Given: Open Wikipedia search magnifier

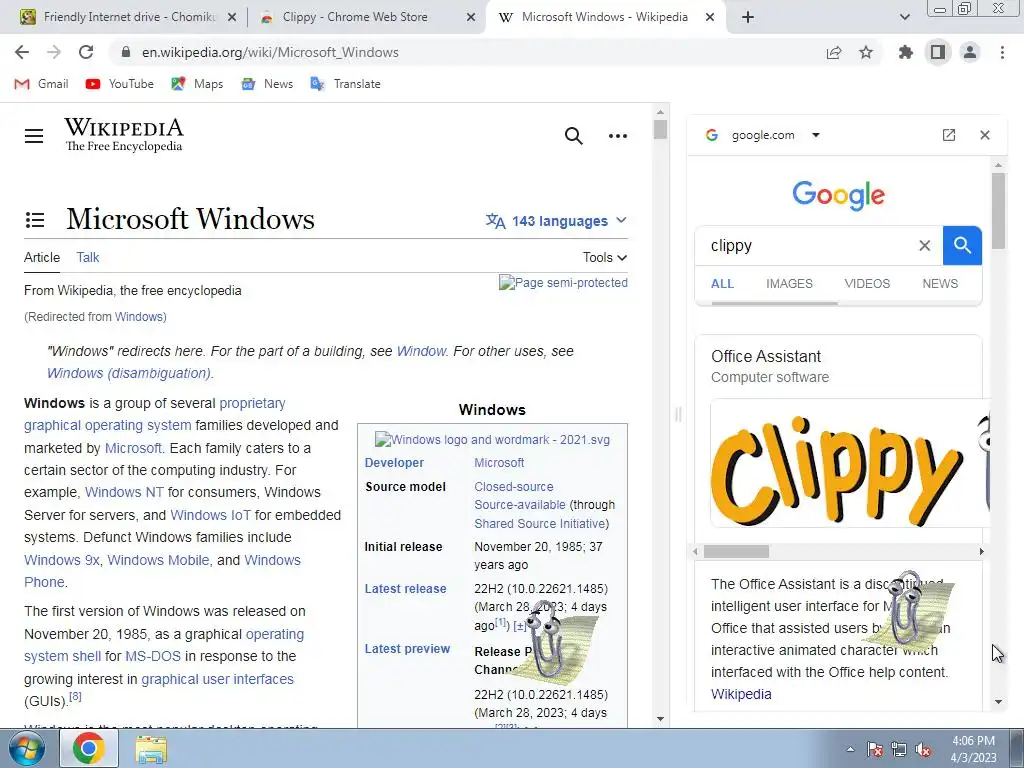Looking at the screenshot, I should coord(573,136).
